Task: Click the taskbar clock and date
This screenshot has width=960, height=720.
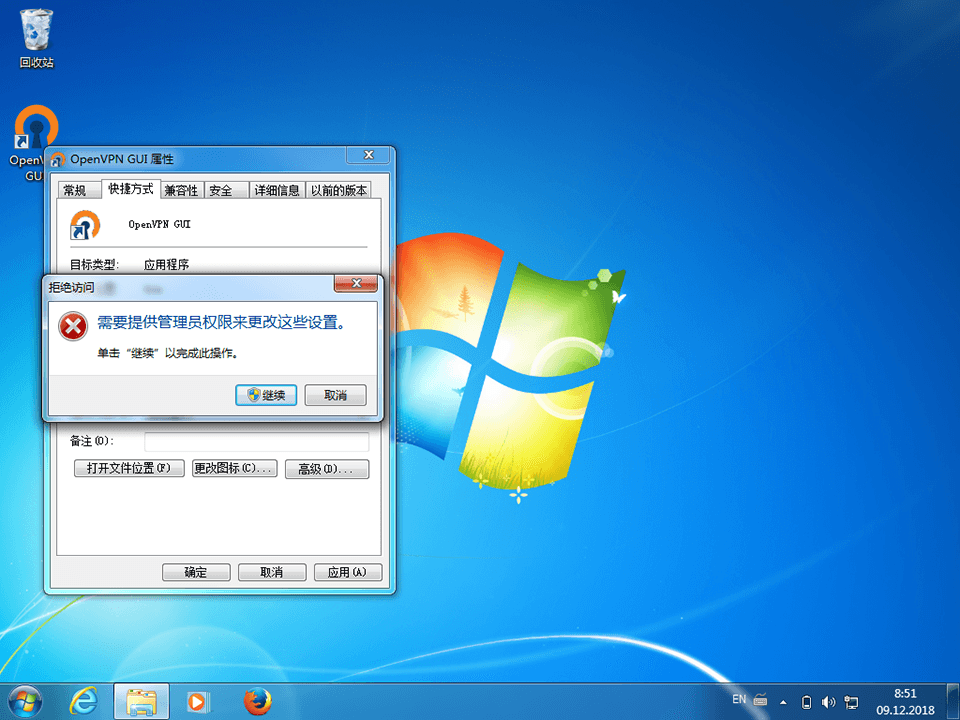Action: [x=905, y=702]
